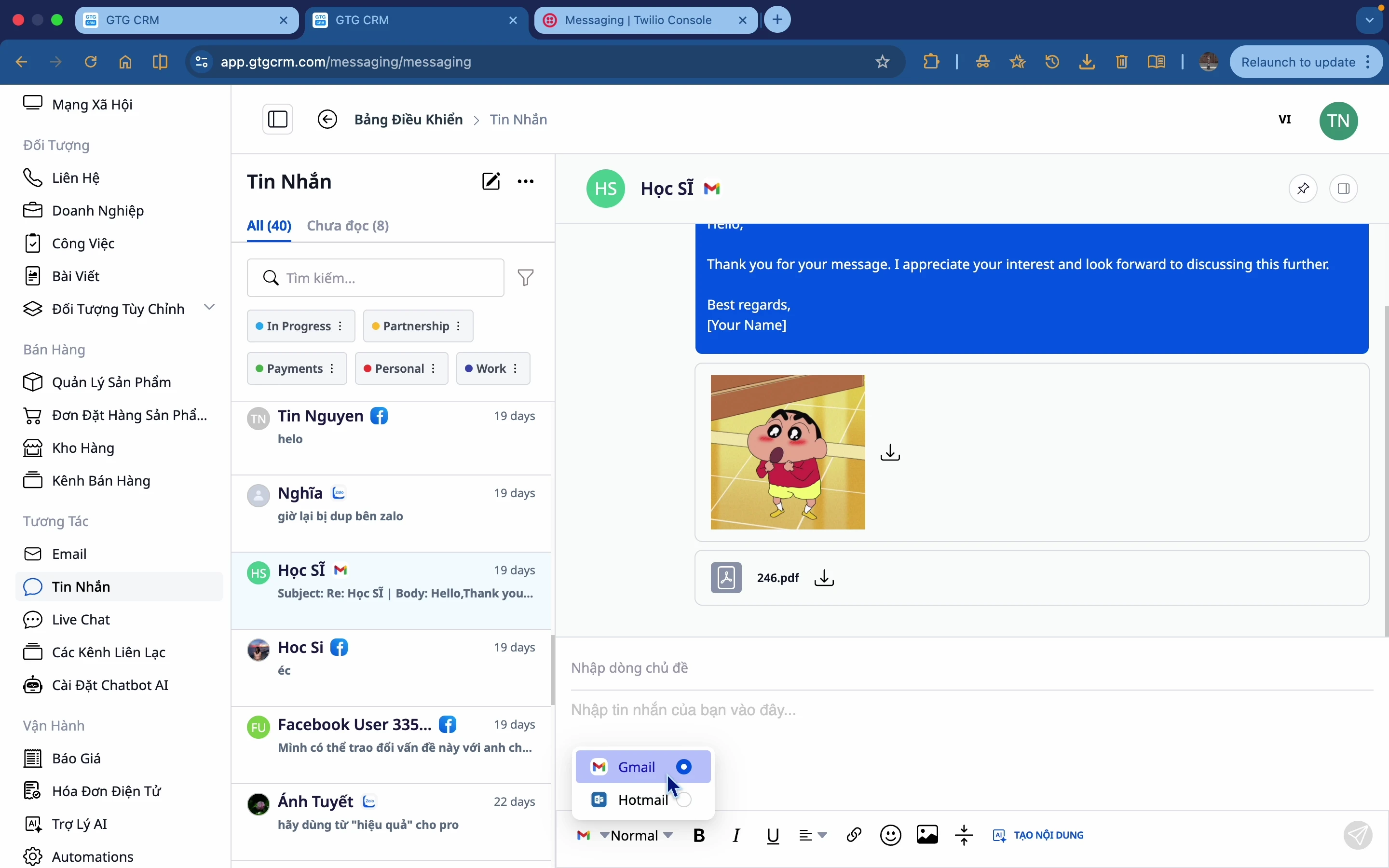Screen dimensions: 1389x868
Task: Open the text alignment dropdown
Action: [x=813, y=835]
